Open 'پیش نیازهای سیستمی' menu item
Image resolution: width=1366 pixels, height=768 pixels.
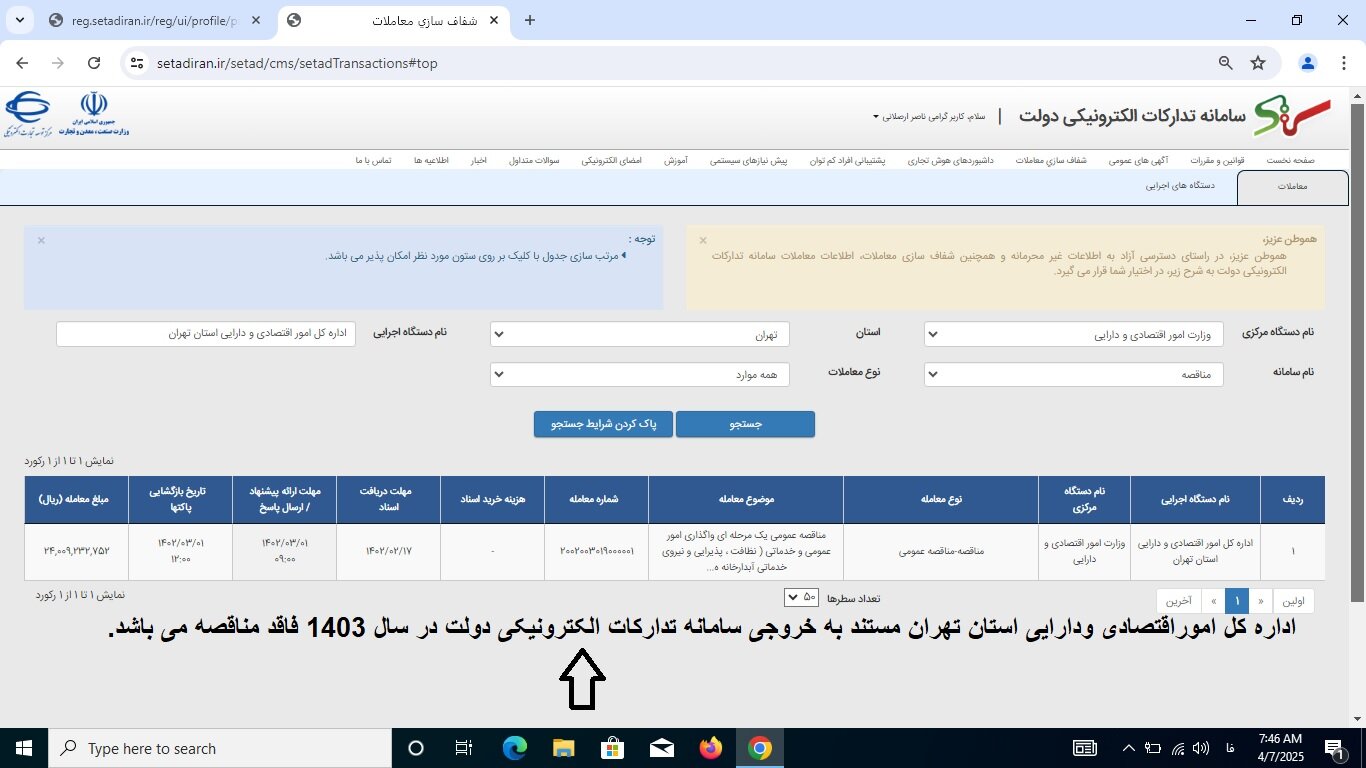tap(749, 160)
